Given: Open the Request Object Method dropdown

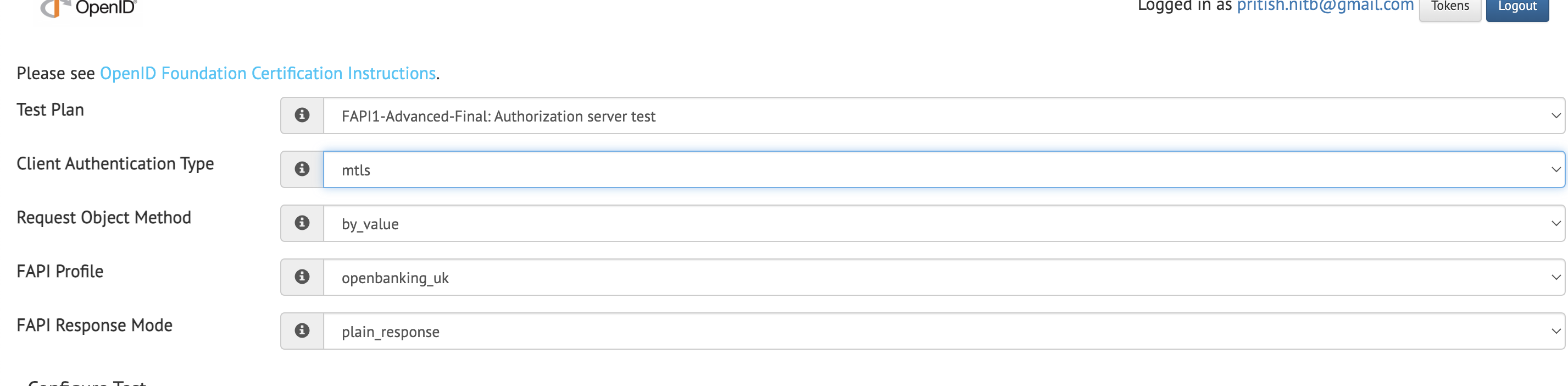Looking at the screenshot, I should point(913,223).
